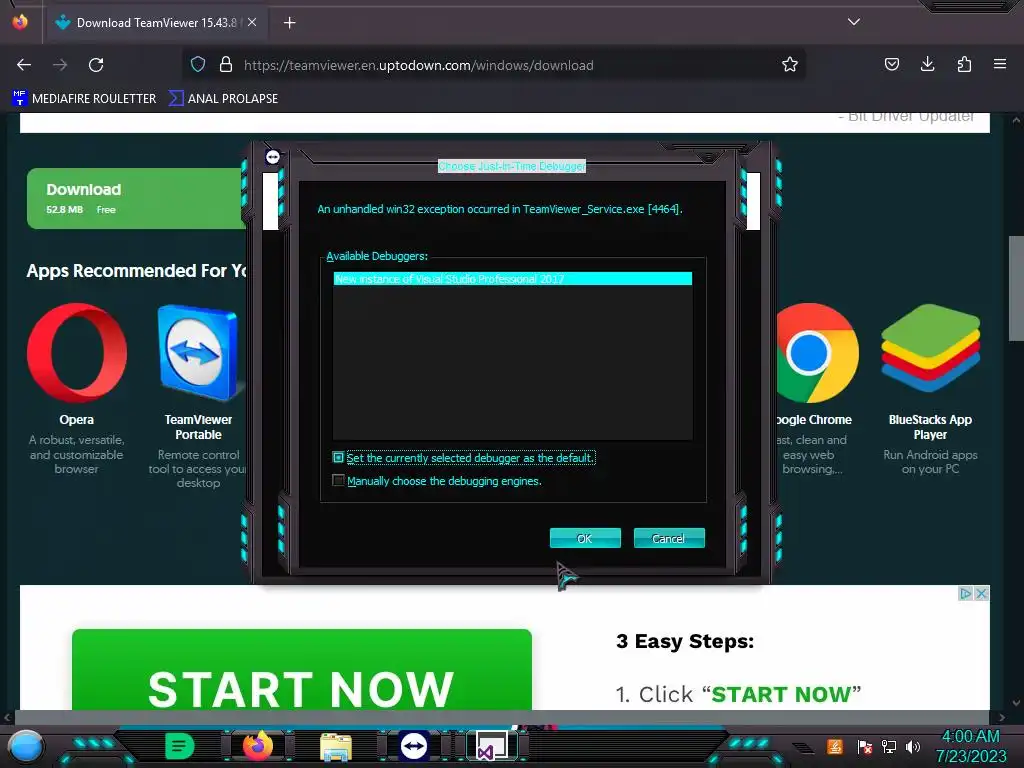The width and height of the screenshot is (1024, 768).
Task: Close the Download TeamViewer tab
Action: (x=252, y=22)
